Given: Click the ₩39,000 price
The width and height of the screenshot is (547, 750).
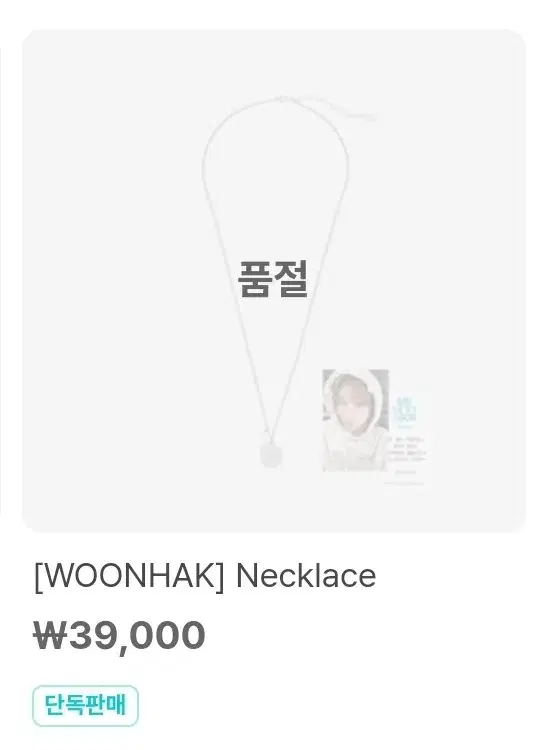Looking at the screenshot, I should [120, 635].
